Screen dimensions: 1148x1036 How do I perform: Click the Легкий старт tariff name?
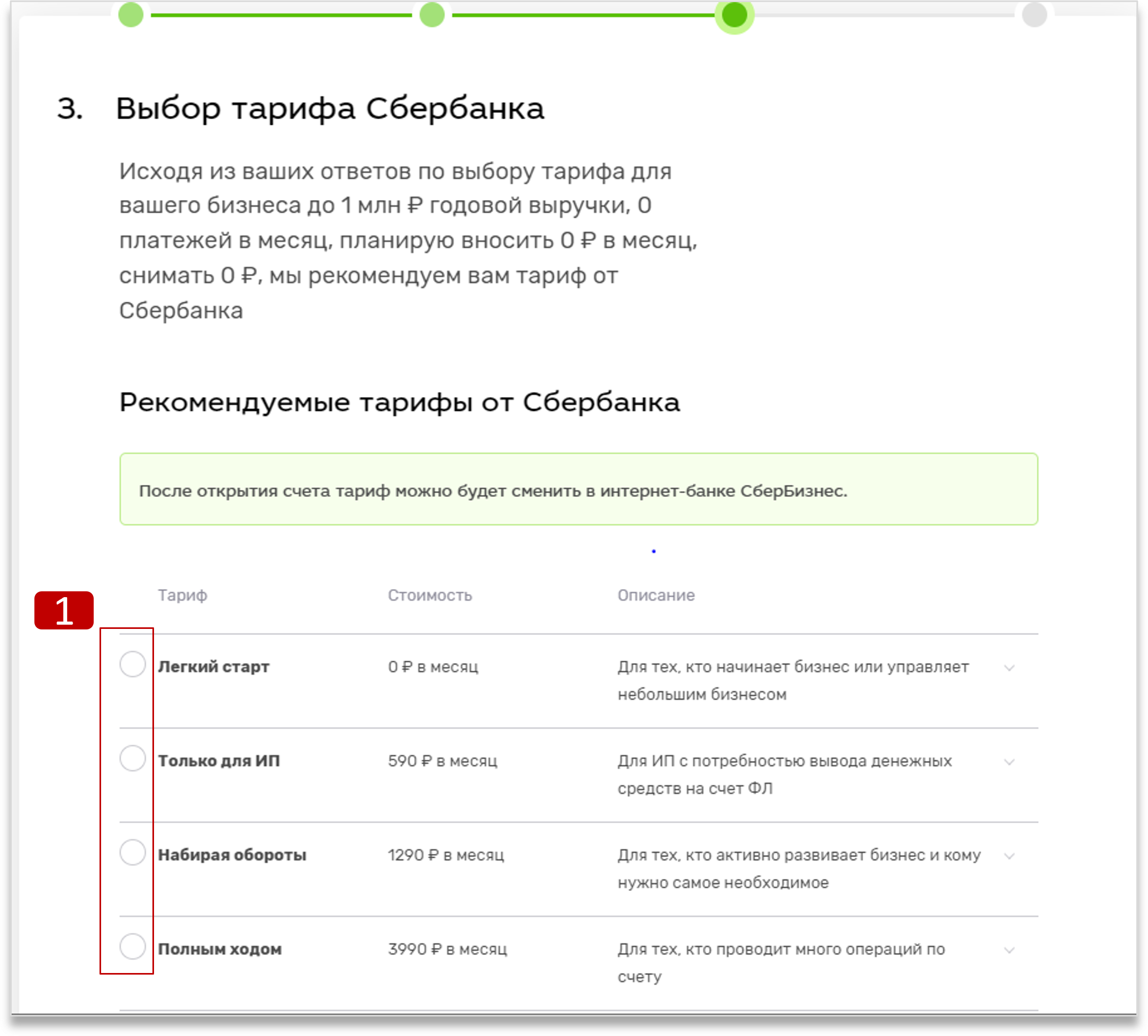click(213, 666)
